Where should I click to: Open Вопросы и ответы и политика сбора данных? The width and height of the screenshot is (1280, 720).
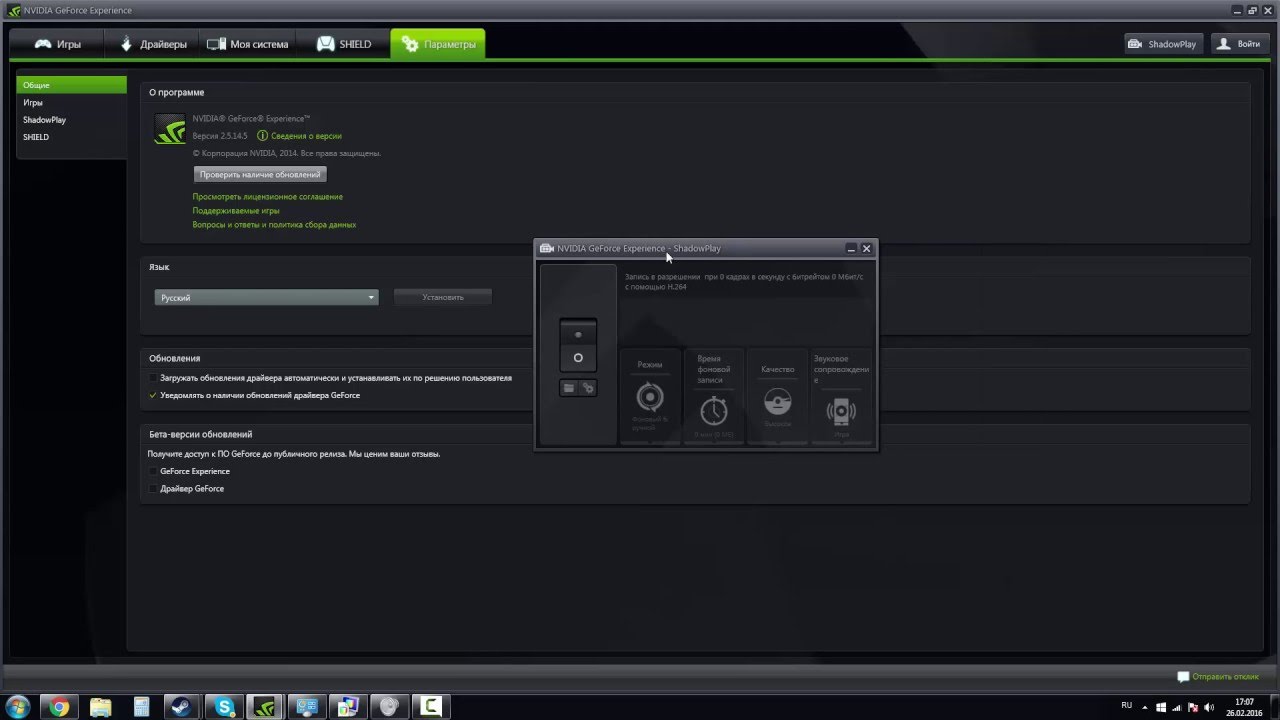pos(274,225)
